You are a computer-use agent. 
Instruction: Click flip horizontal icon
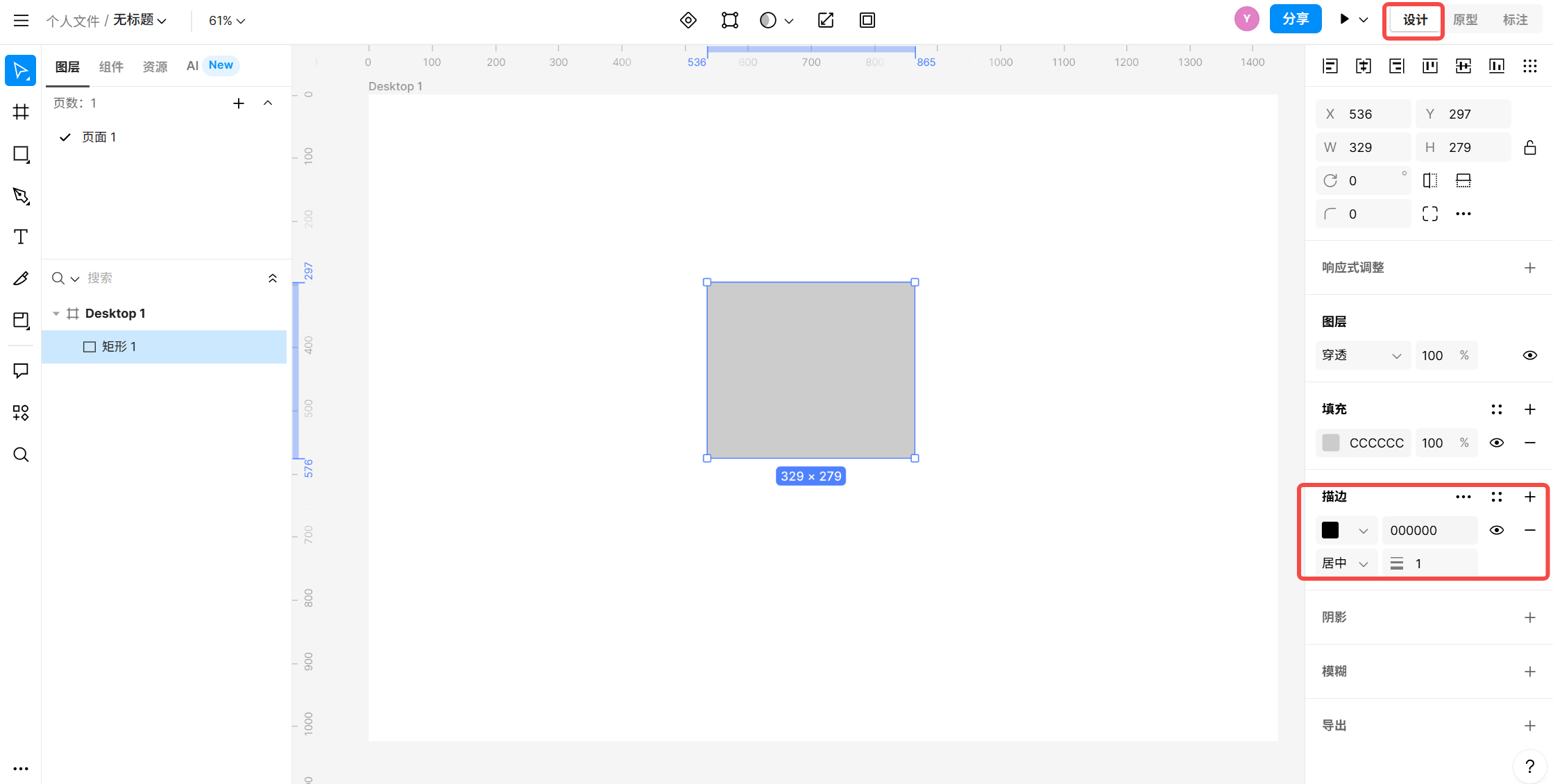(1429, 180)
